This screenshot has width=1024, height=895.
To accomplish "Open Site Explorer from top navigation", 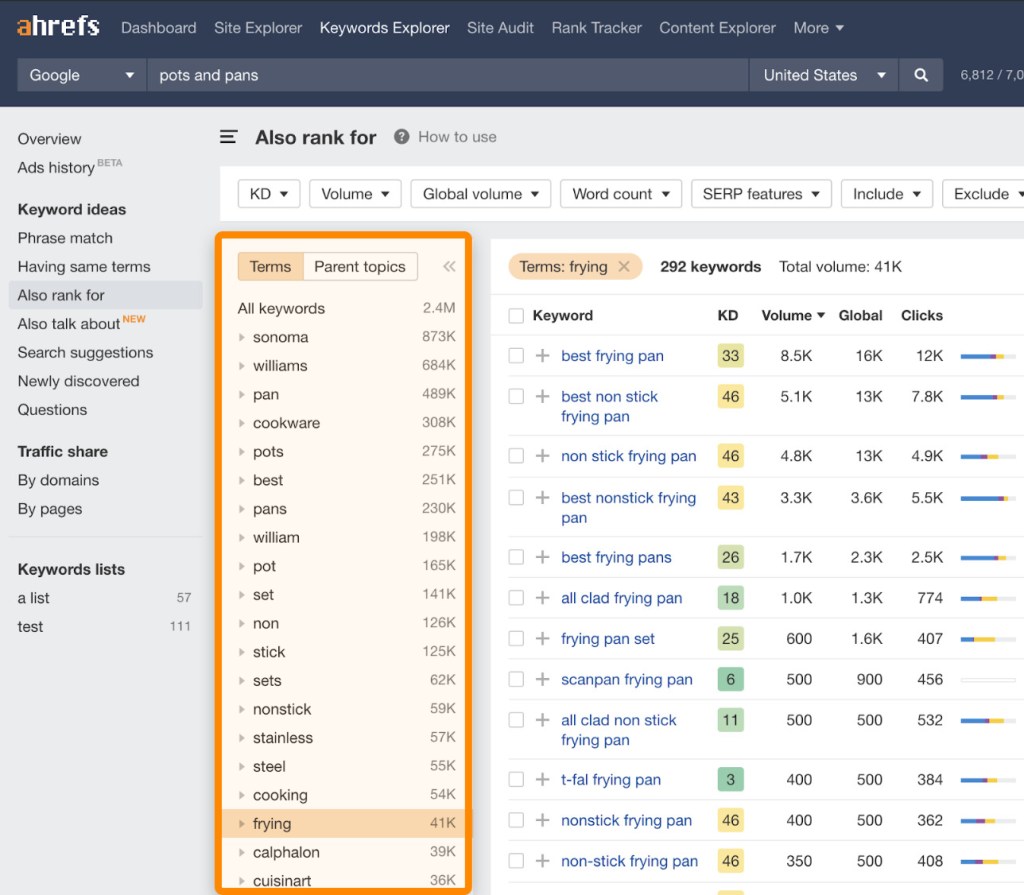I will [x=258, y=28].
